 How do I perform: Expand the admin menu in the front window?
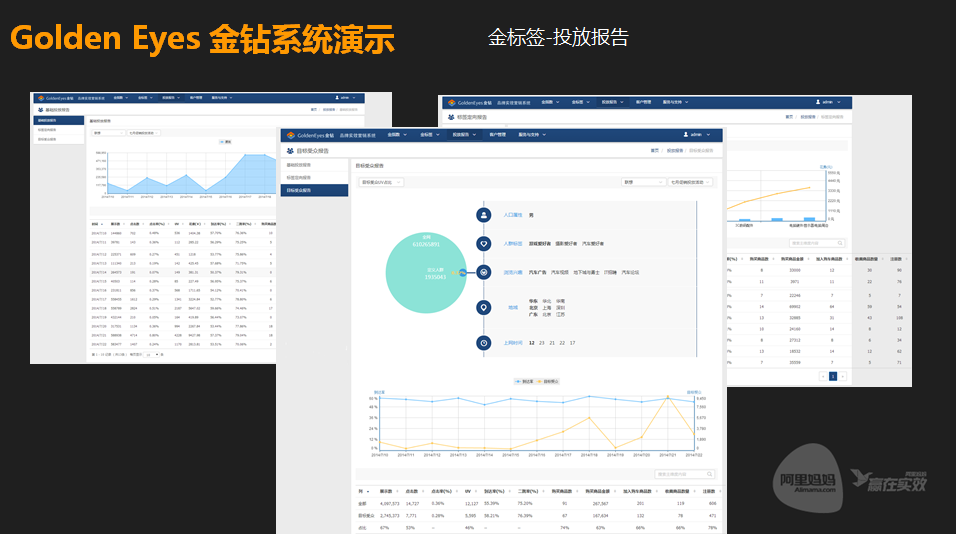[697, 135]
